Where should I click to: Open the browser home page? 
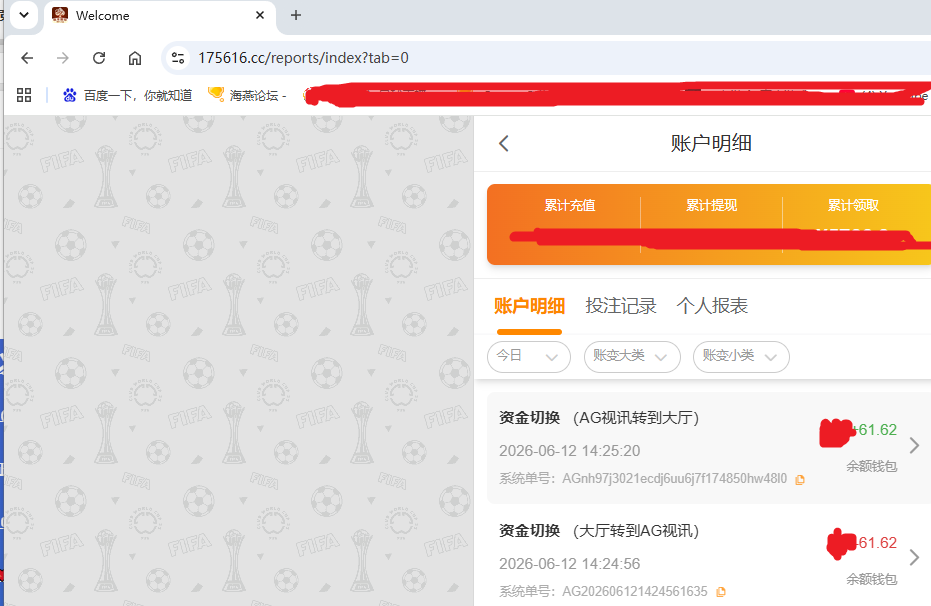pyautogui.click(x=135, y=58)
